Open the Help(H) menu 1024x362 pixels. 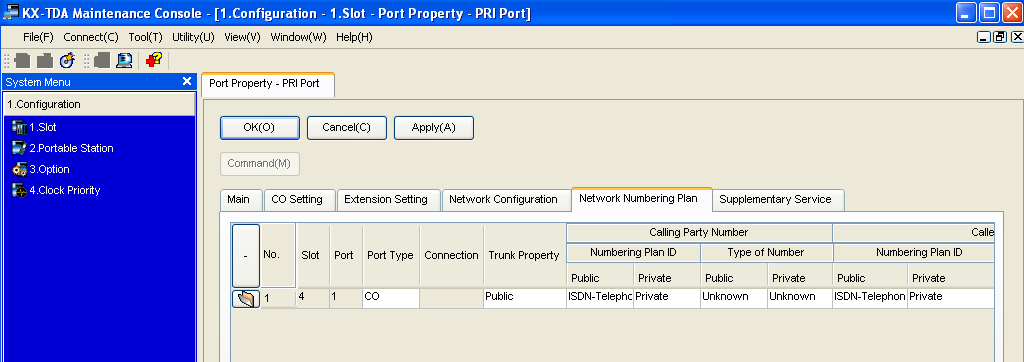[x=354, y=37]
